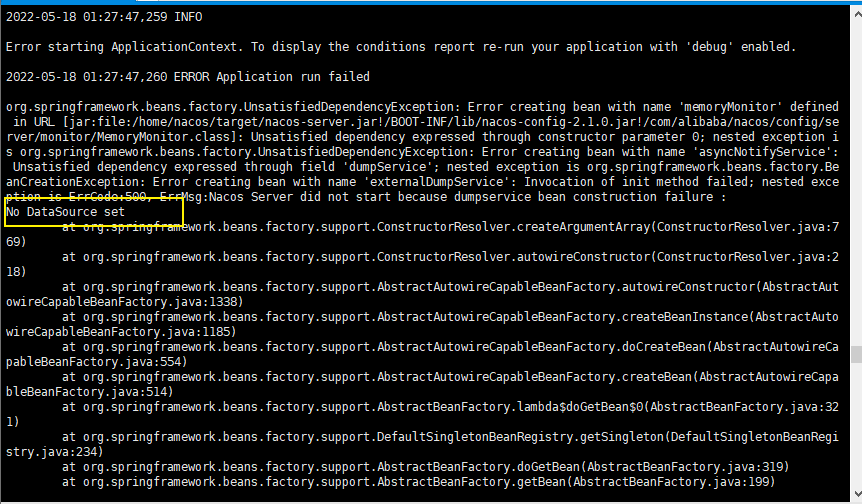Click the scrollbar up arrow
This screenshot has height=504, width=862.
[857, 15]
